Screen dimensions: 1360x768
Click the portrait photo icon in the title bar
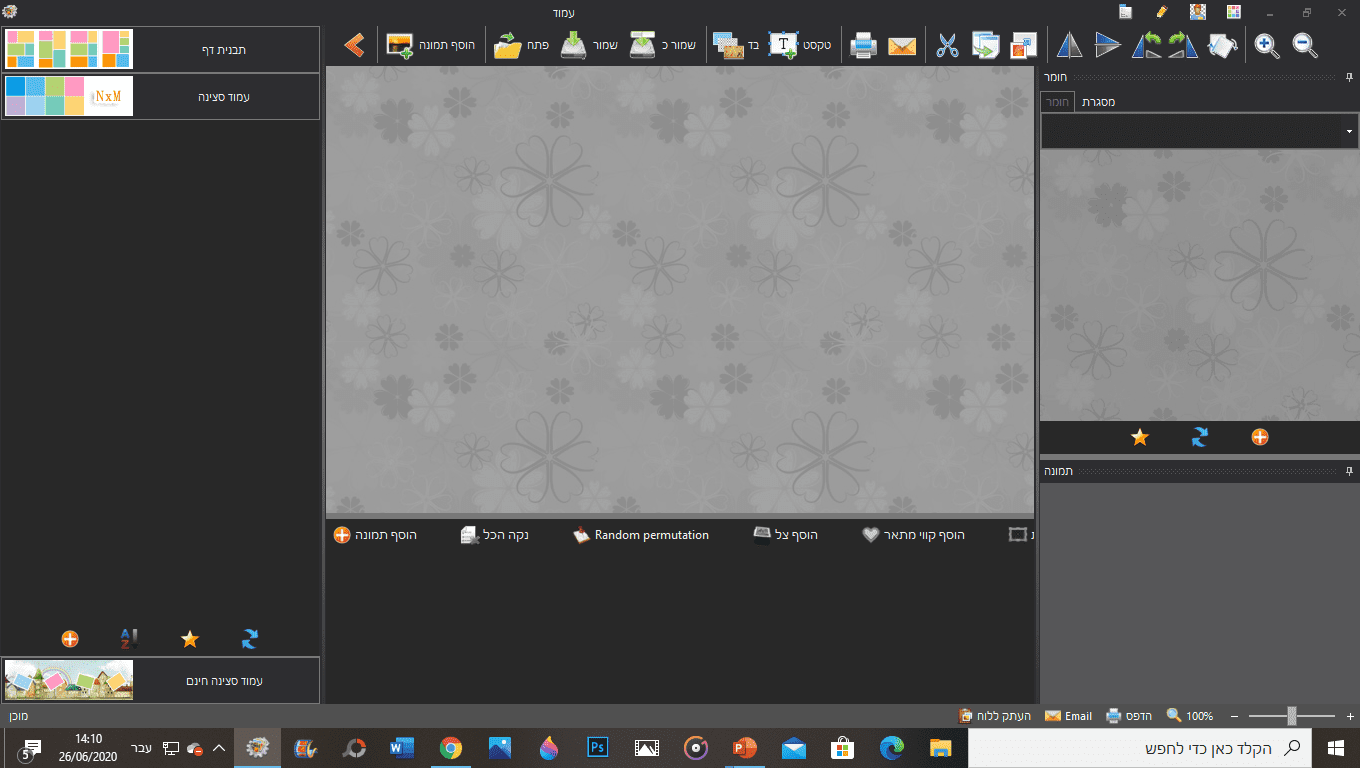[1198, 12]
